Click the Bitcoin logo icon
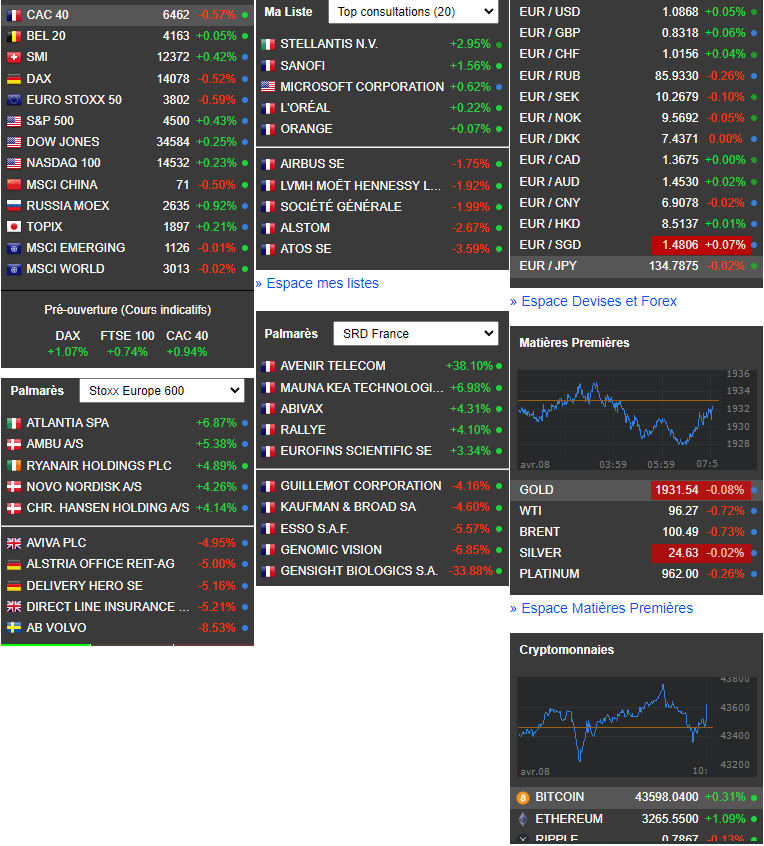Screen dimensions: 764x846 point(523,797)
